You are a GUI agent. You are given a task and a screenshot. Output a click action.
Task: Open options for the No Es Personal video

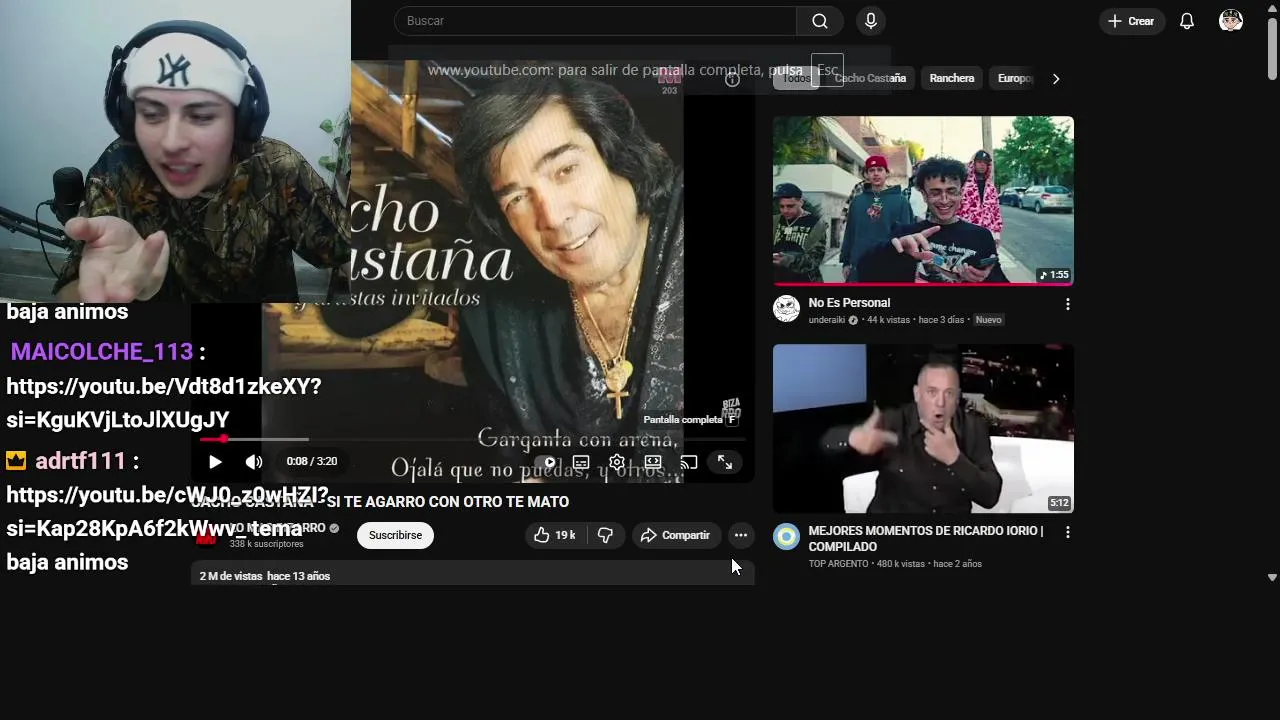(1067, 304)
